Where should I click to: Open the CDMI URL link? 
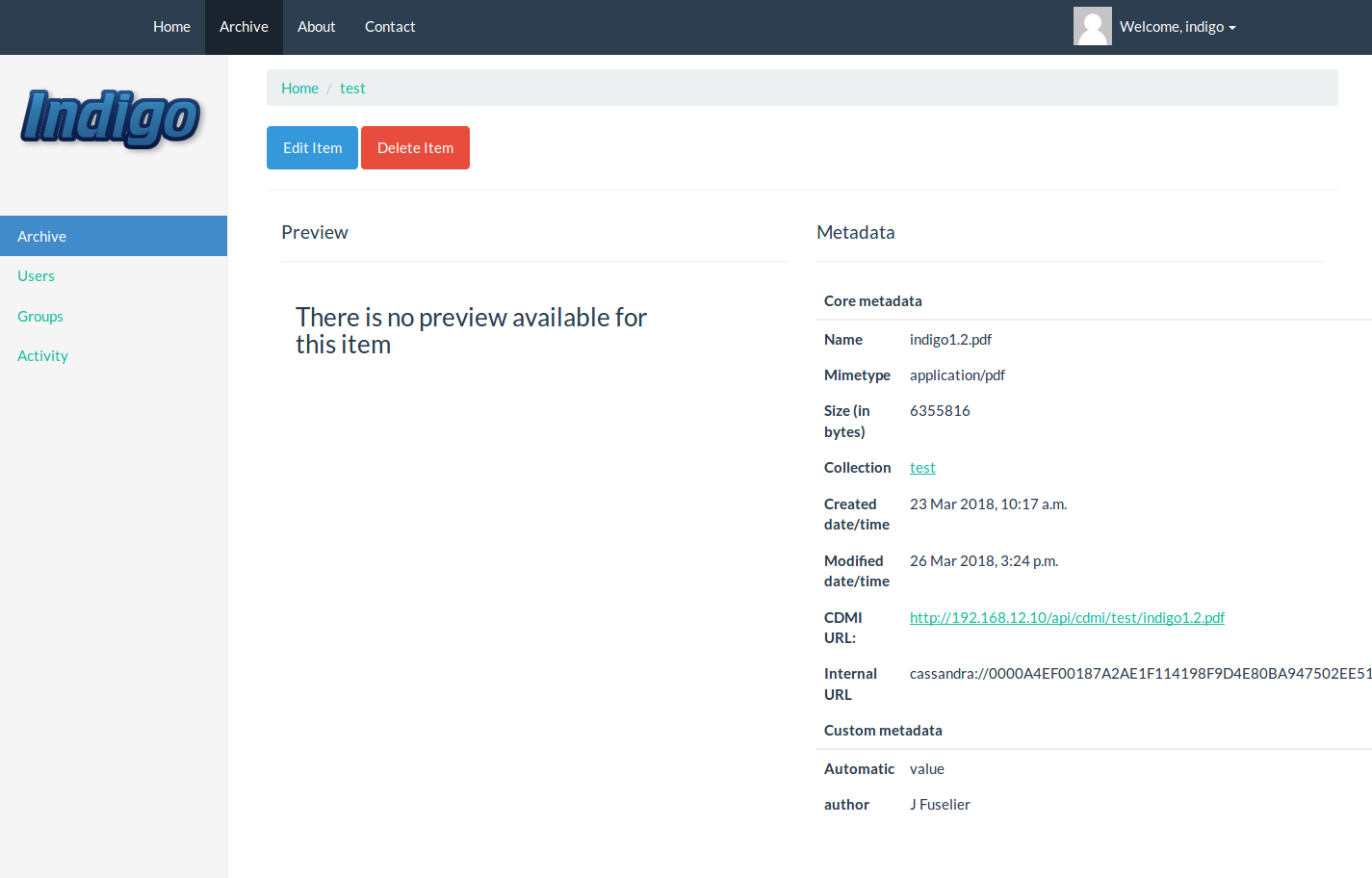1067,618
